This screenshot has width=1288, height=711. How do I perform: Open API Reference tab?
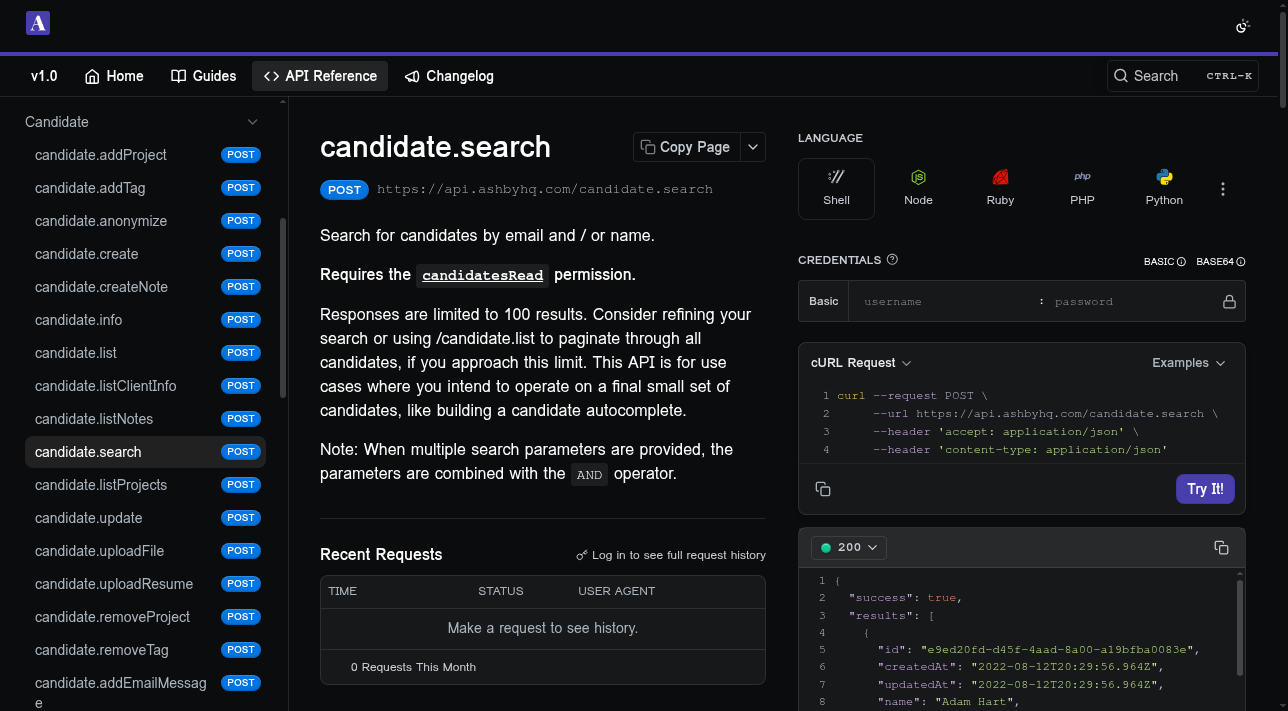click(320, 76)
